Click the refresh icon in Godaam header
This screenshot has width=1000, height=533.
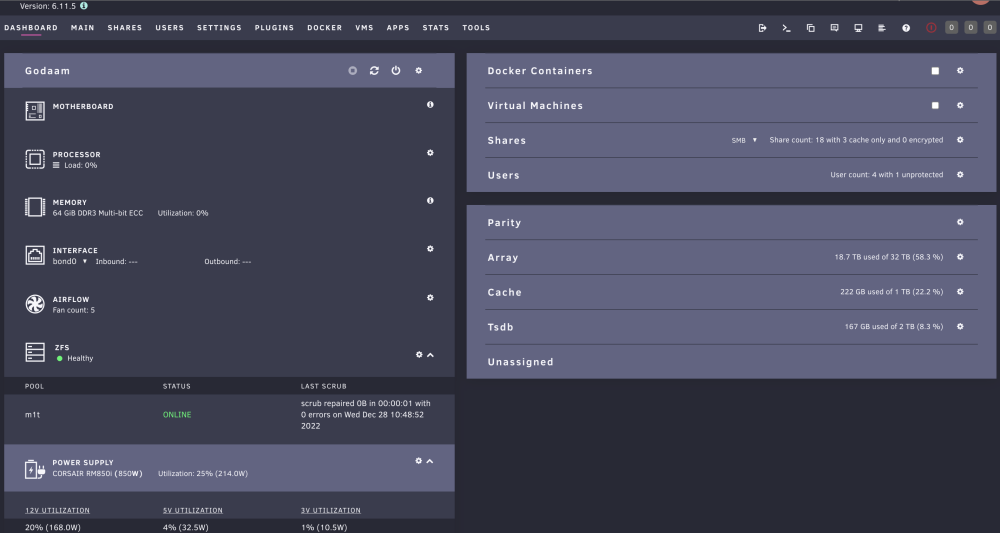374,71
